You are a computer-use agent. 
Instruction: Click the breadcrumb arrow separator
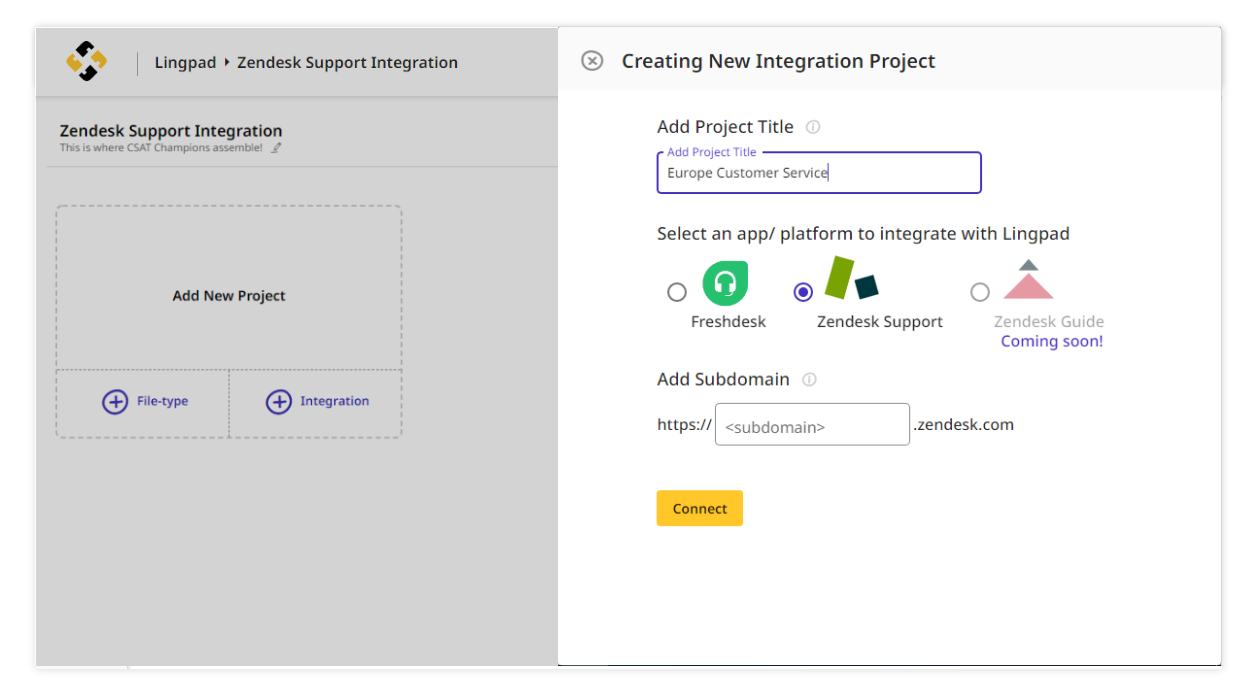click(x=227, y=62)
